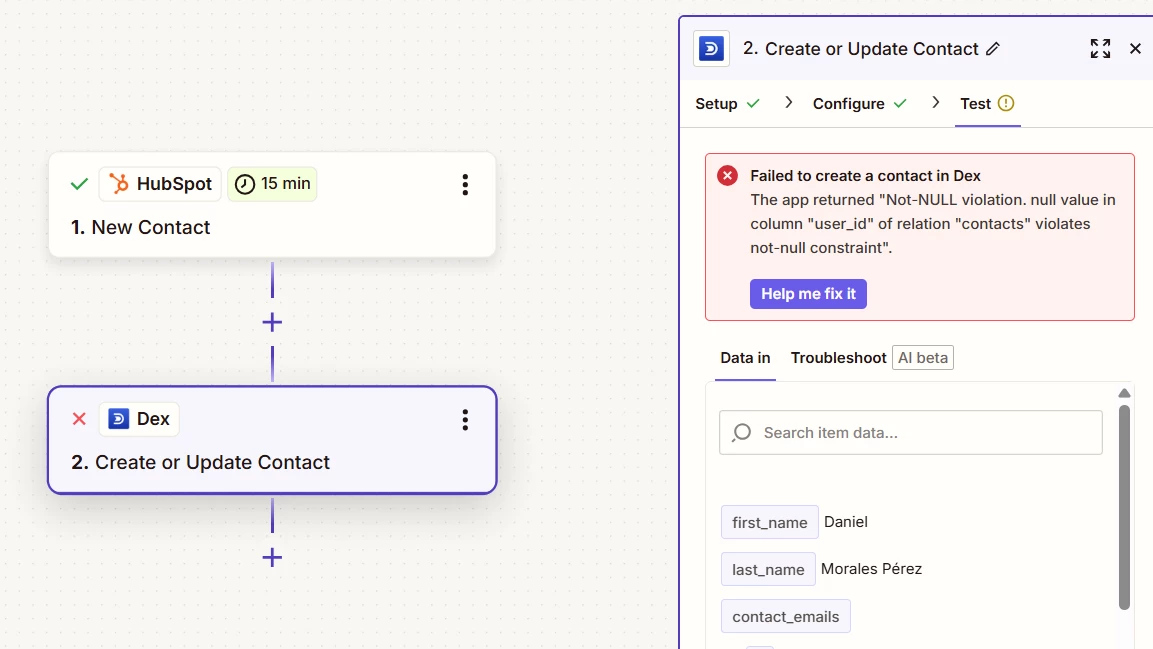Click the HubSpot app logo

pyautogui.click(x=118, y=184)
